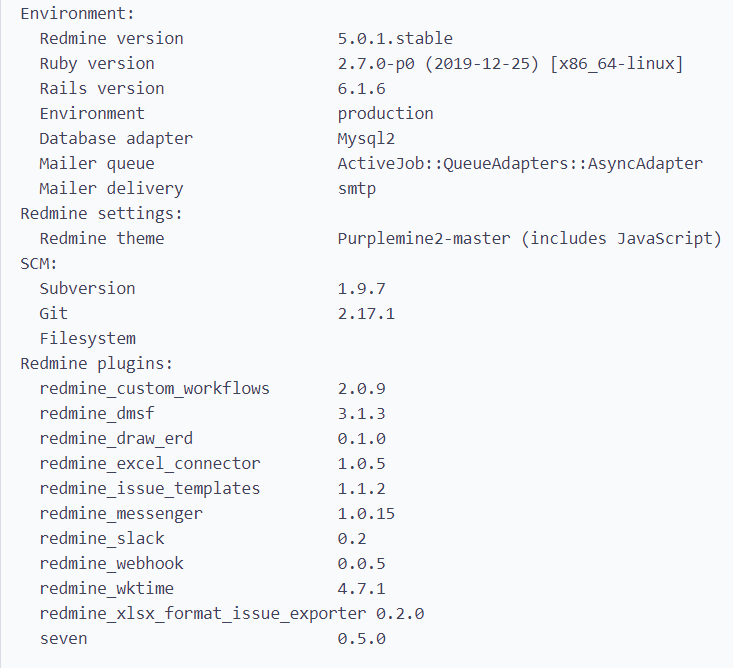
Task: Click redmine_messenger version 1.0.15
Action: tap(366, 514)
